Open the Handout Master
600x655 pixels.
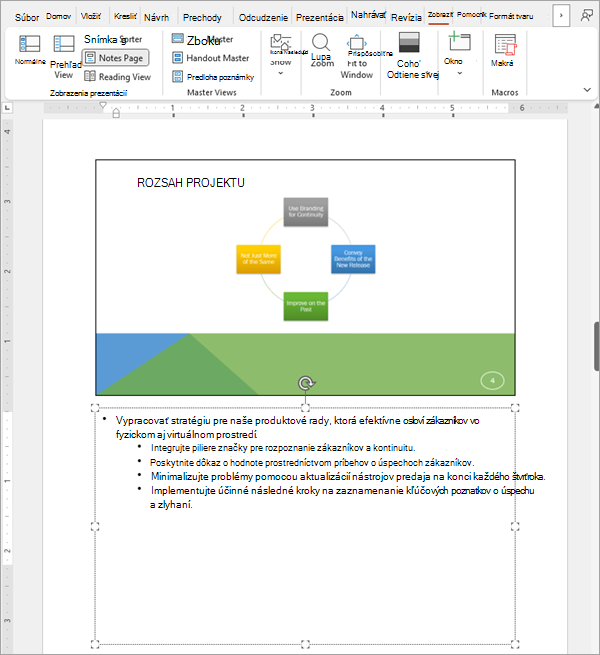211,58
